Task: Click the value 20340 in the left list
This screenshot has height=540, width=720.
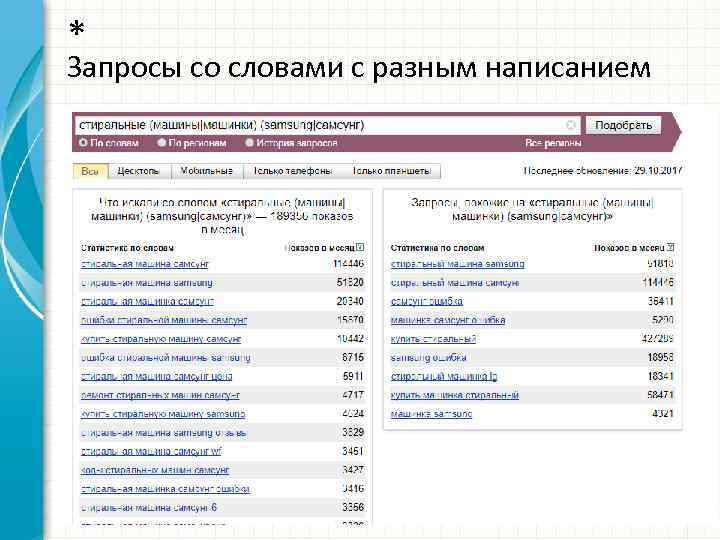Action: coord(350,301)
